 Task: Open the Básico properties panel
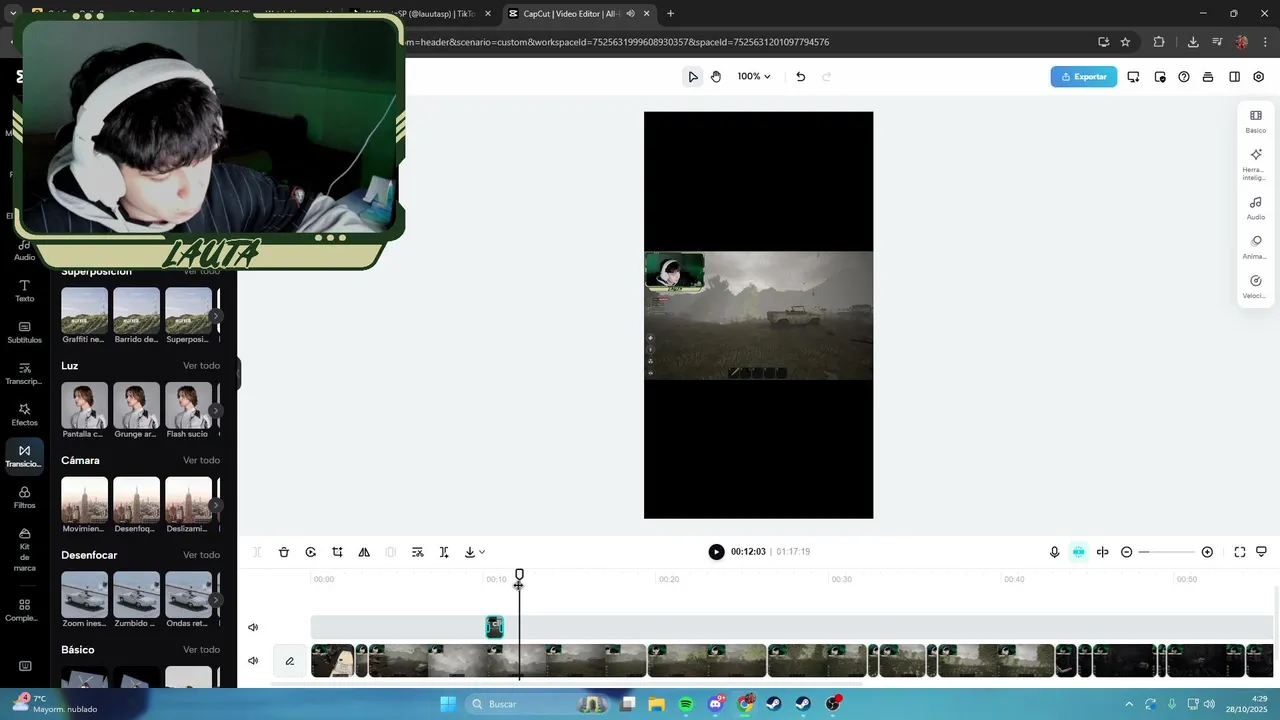1256,122
